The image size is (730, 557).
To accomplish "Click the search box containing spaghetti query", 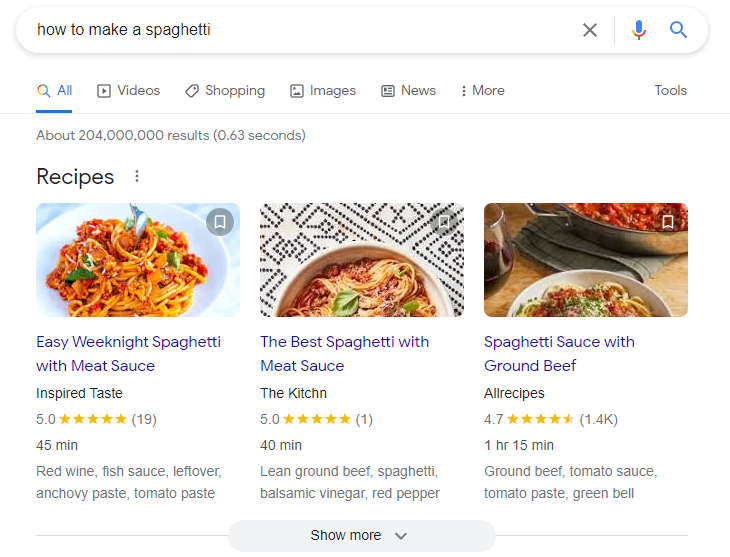I will coord(300,30).
